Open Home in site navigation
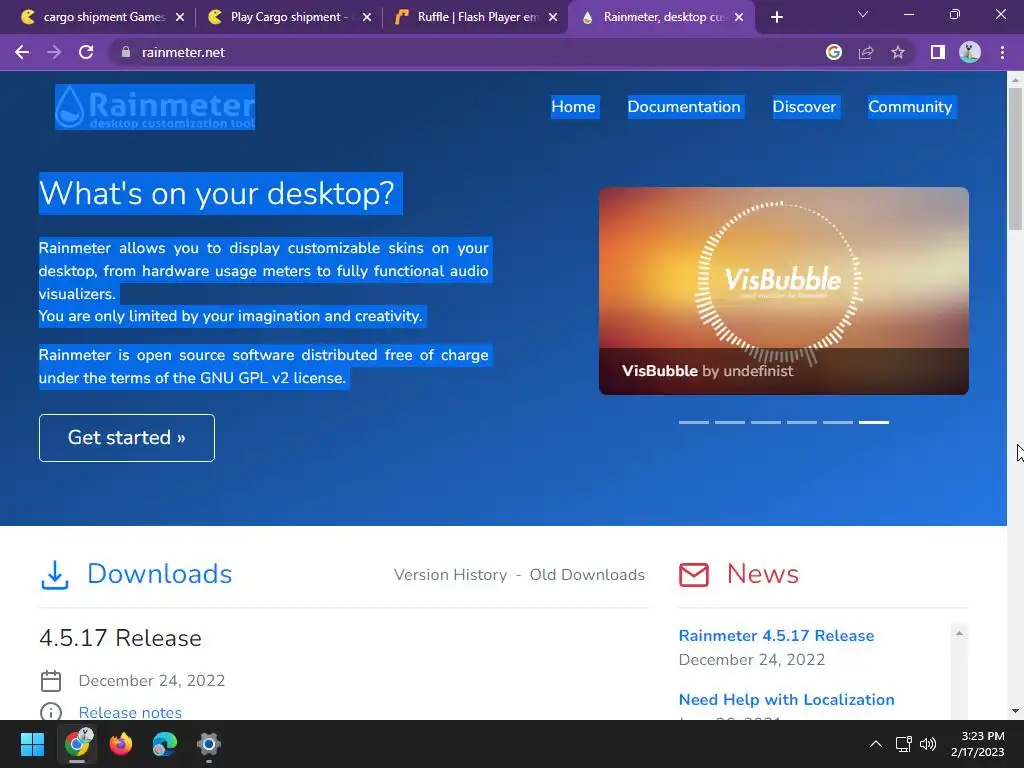Image resolution: width=1024 pixels, height=768 pixels. (x=573, y=107)
